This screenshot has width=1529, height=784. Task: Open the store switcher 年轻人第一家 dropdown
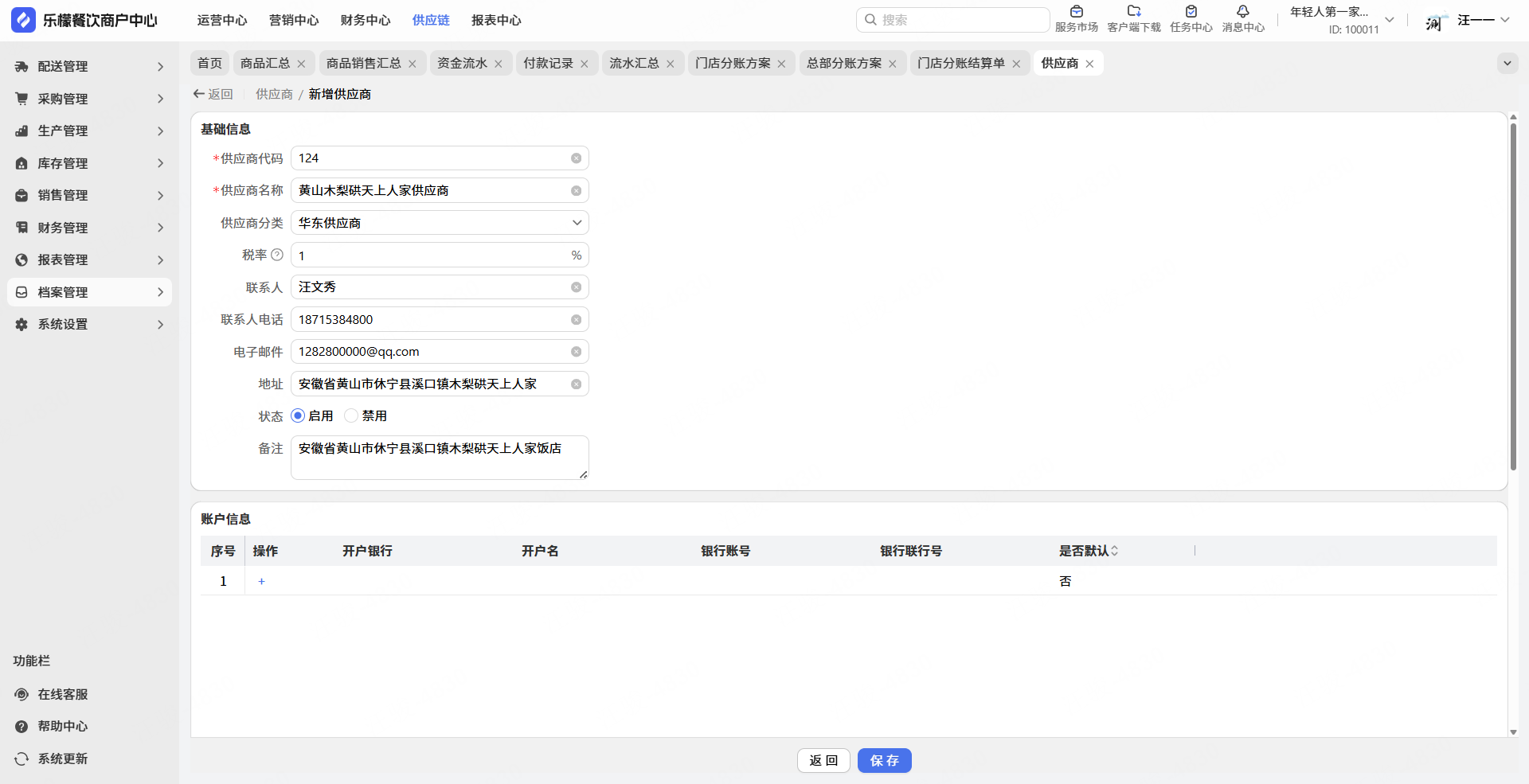(x=1390, y=20)
